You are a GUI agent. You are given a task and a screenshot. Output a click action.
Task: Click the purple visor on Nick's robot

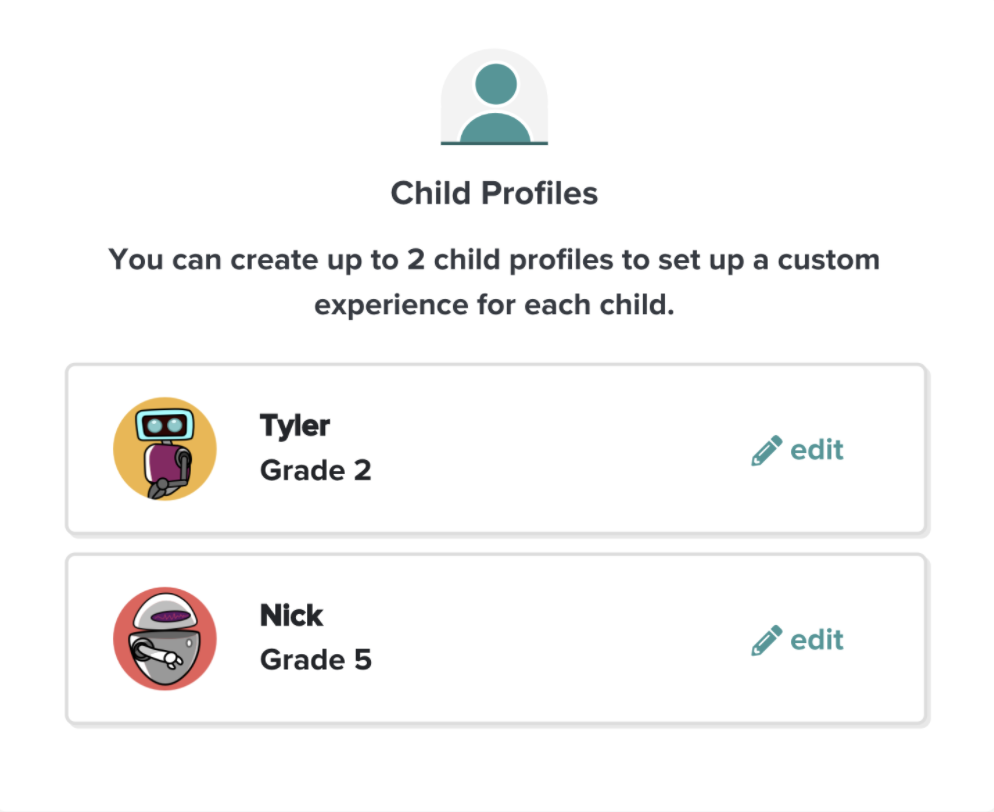(171, 616)
